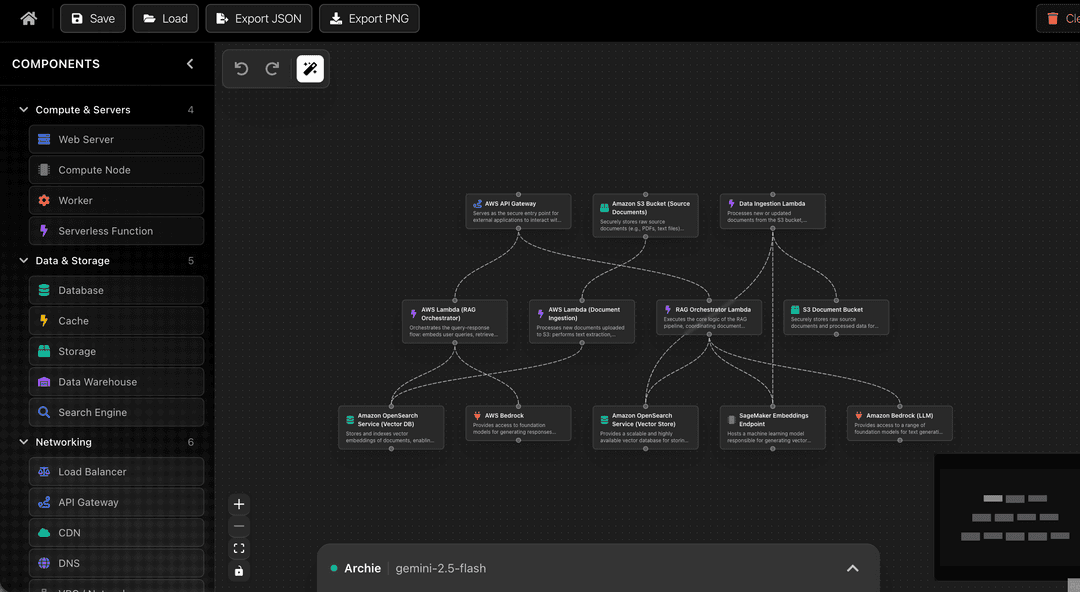Export the diagram as PNG

pos(369,17)
